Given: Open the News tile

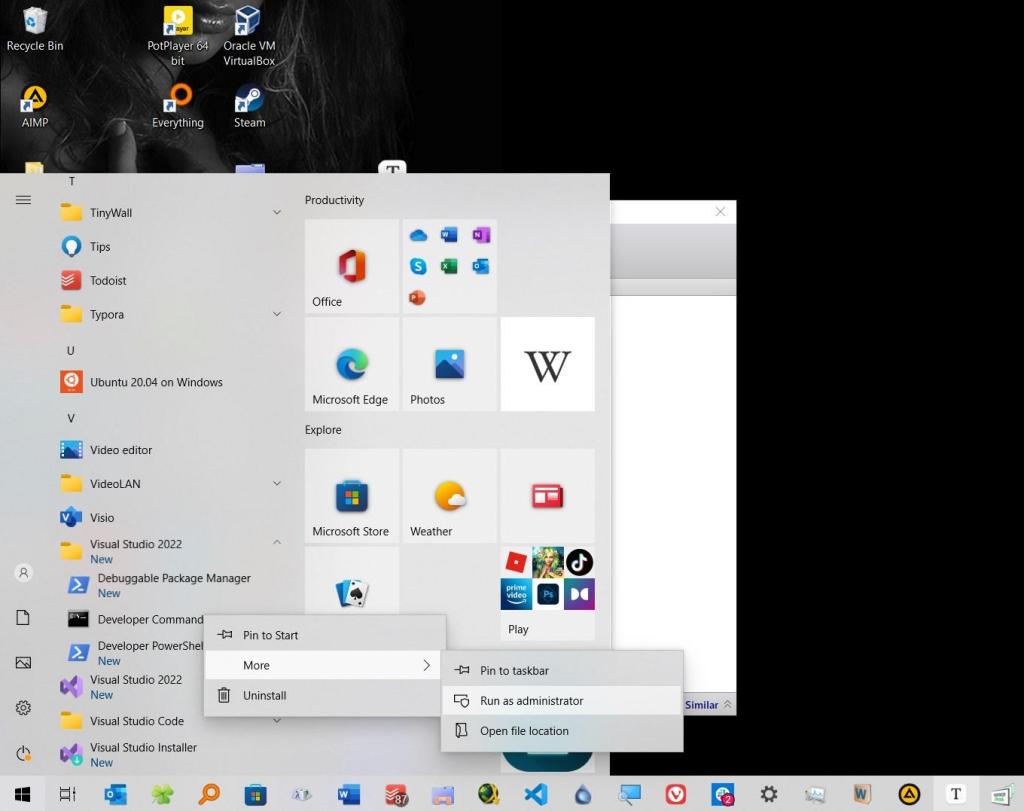Looking at the screenshot, I should 547,496.
